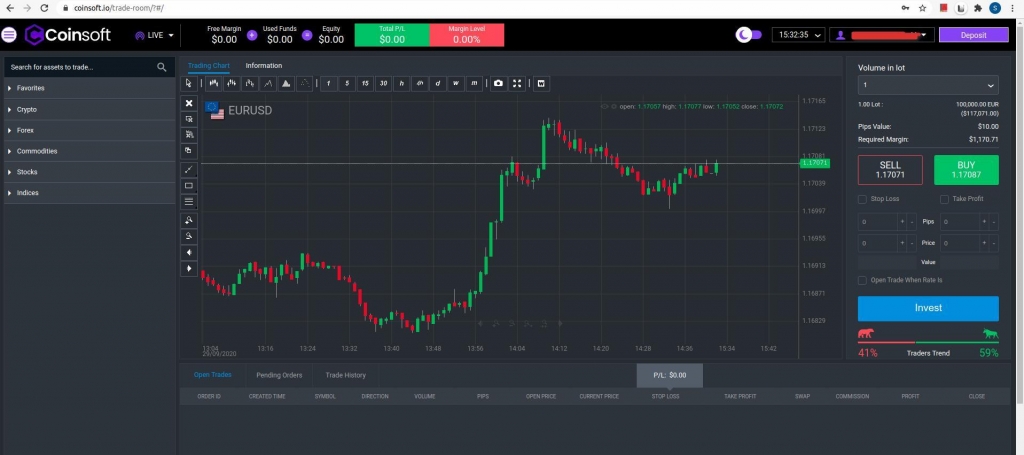Open the 15:32:35 time dropdown
This screenshot has height=455, width=1024.
(x=799, y=35)
